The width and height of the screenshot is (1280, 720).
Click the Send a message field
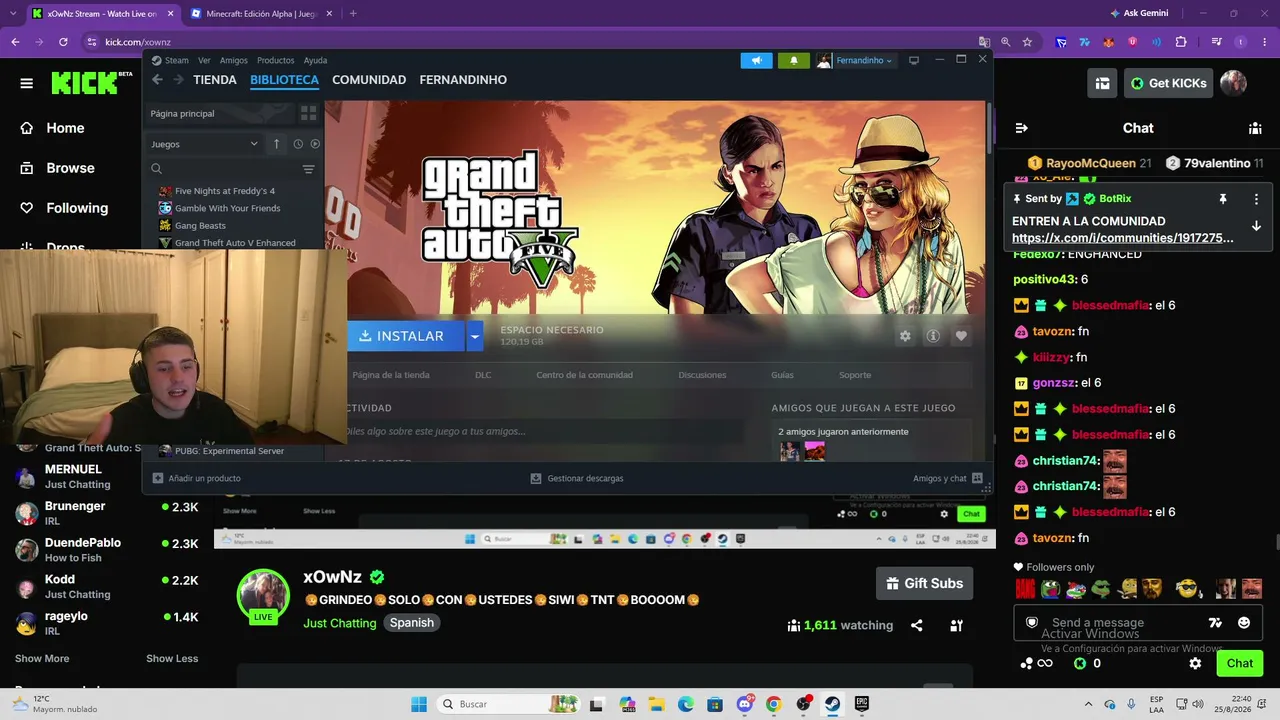(x=1109, y=623)
